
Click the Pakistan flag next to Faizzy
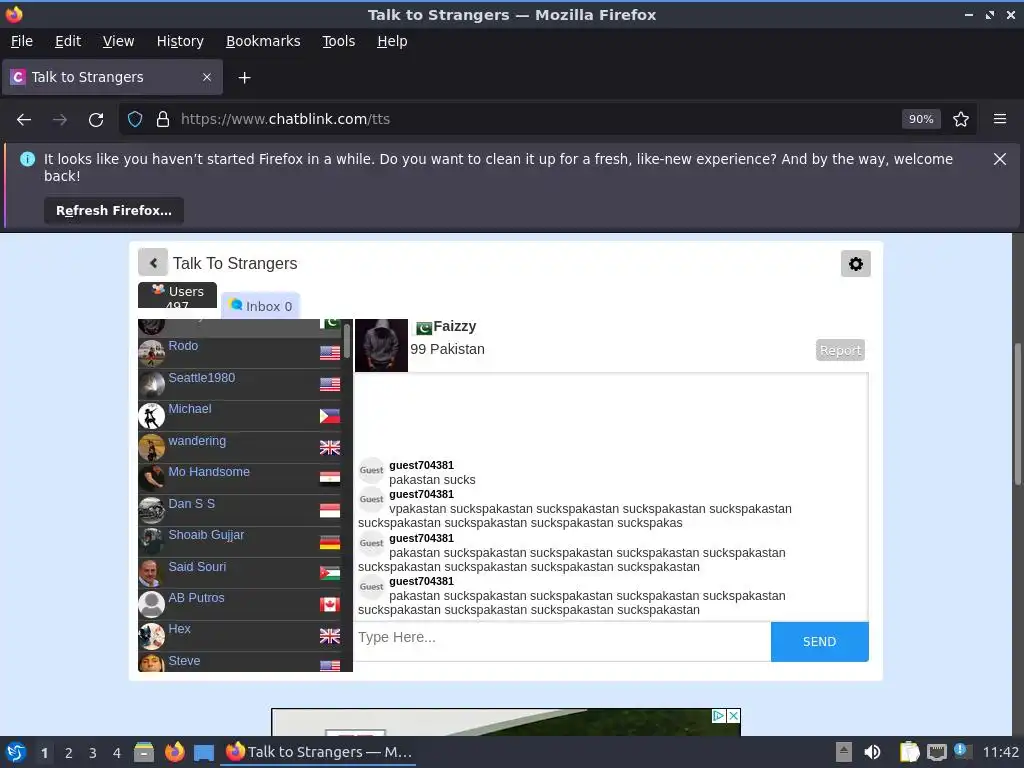424,328
